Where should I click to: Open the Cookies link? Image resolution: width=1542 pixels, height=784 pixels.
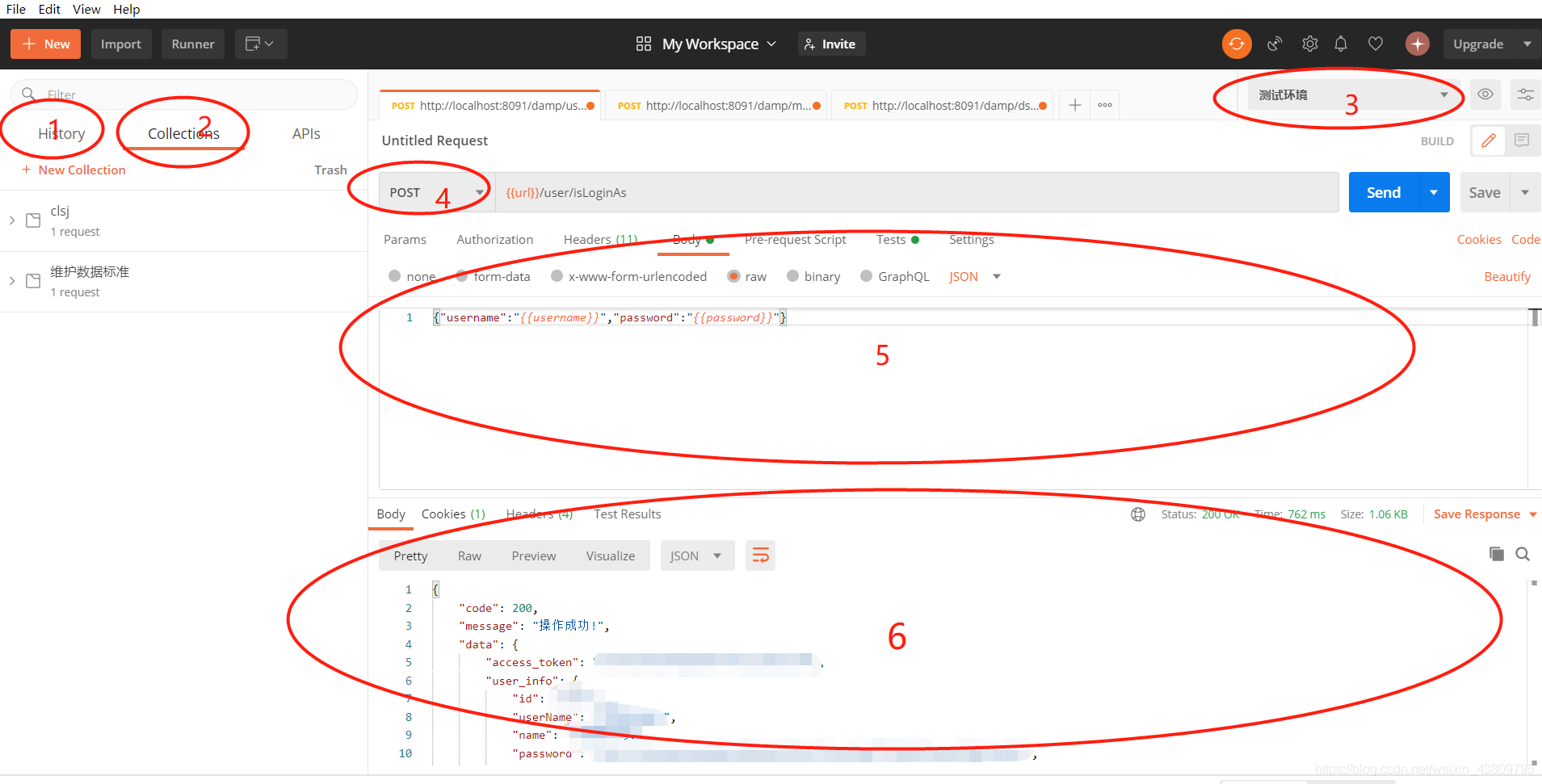[1479, 239]
